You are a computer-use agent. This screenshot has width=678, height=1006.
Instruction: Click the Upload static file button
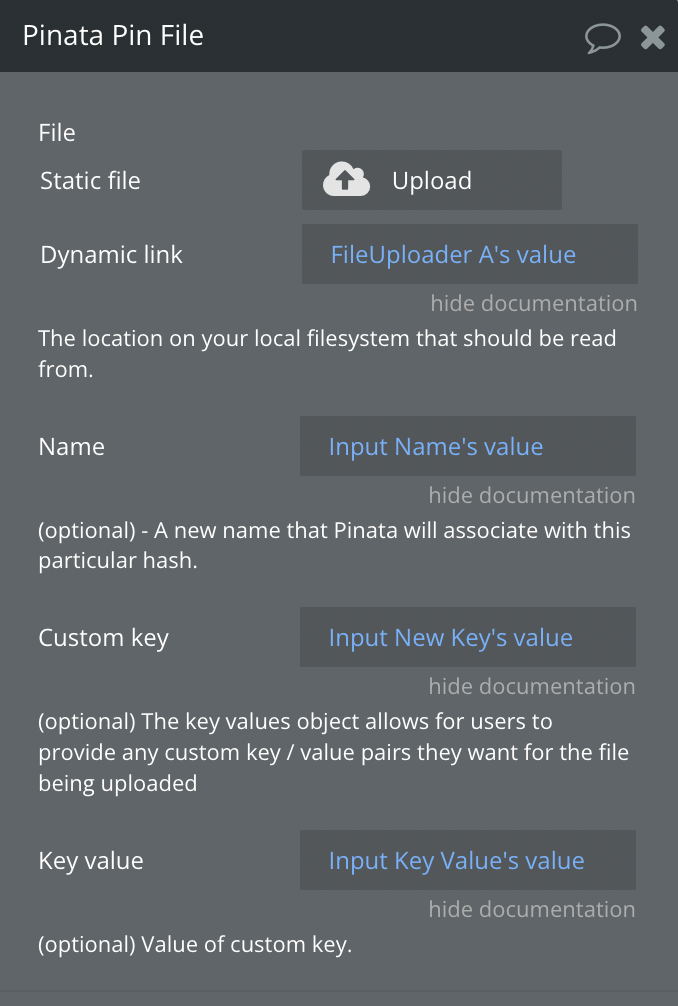pos(432,180)
